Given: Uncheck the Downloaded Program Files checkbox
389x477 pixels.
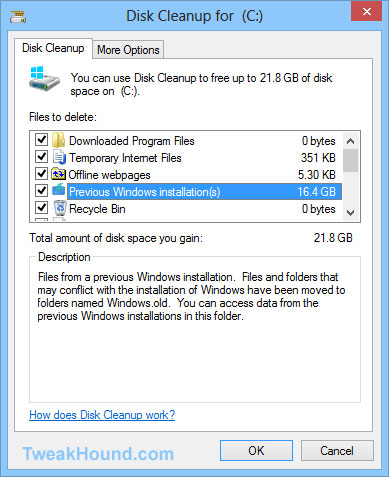Looking at the screenshot, I should click(x=42, y=140).
